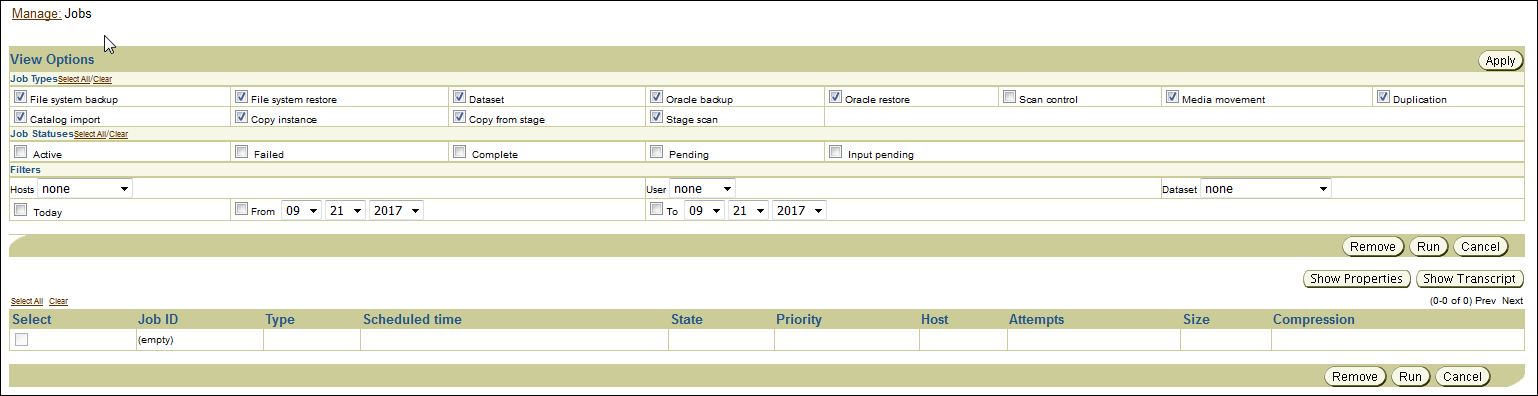Image resolution: width=1538 pixels, height=396 pixels.
Task: Click the State column header
Action: click(687, 320)
